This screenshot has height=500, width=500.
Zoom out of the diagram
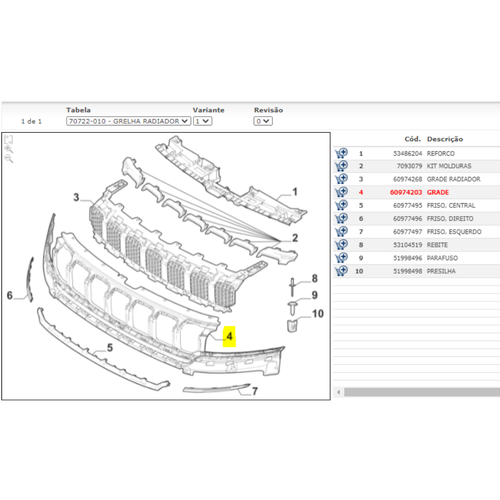click(x=9, y=158)
